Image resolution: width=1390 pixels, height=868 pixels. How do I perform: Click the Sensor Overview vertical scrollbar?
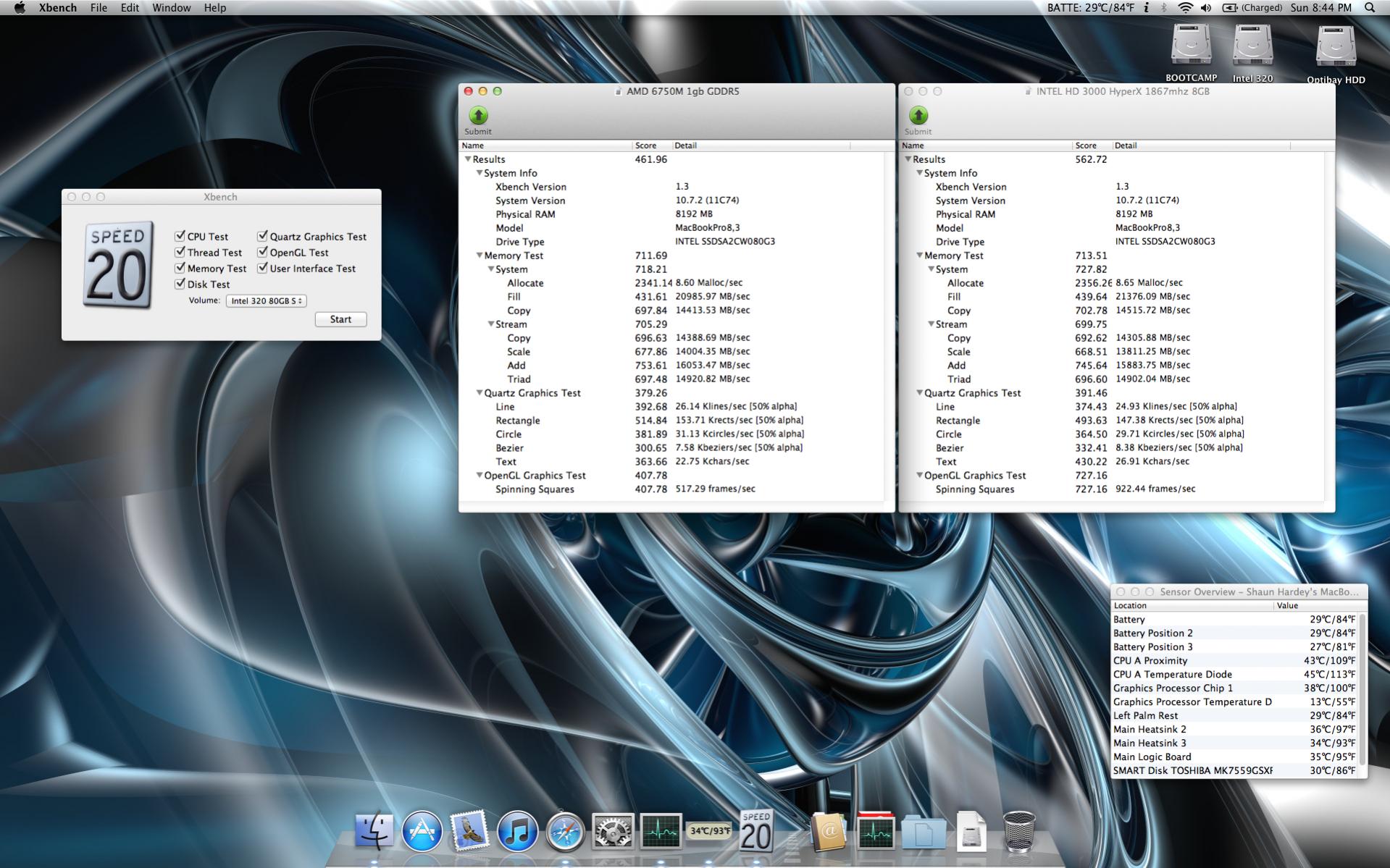[1362, 688]
